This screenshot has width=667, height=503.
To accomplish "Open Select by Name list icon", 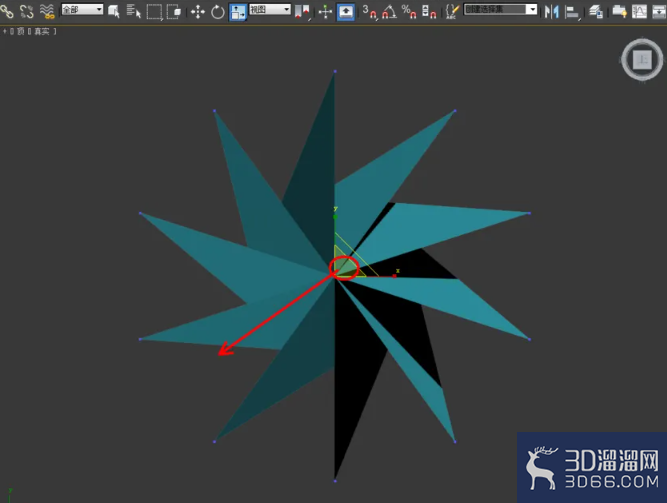I will [x=134, y=11].
